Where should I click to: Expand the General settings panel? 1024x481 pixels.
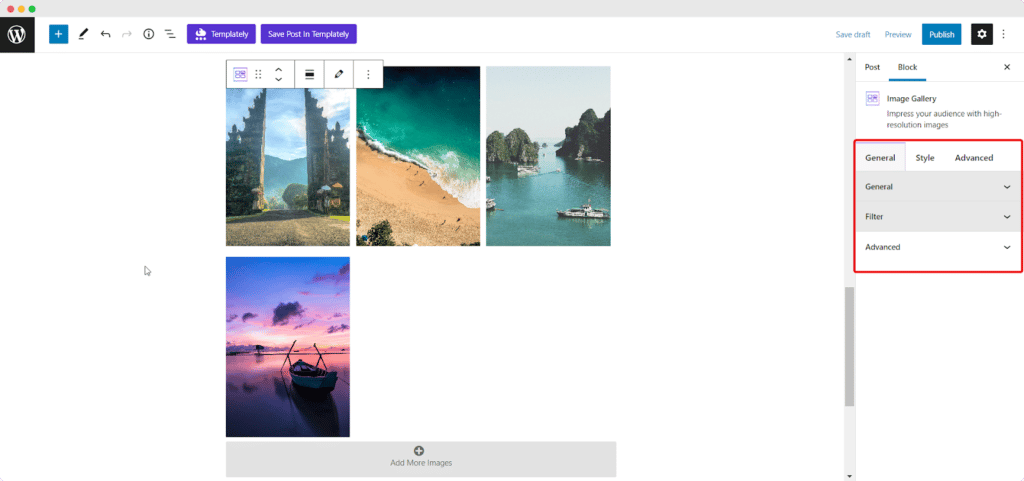(937, 187)
